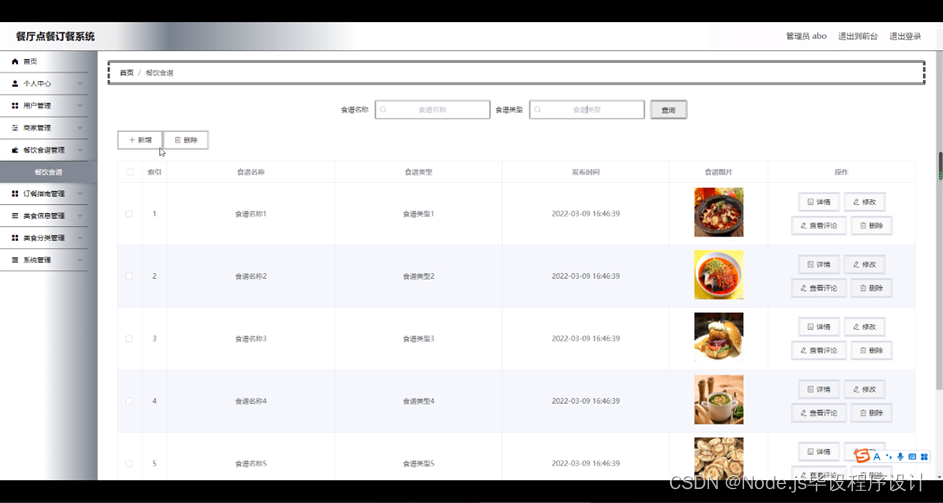Viewport: 943px width, 503px height.
Task: Click the person icon next to 个人中心
Action: (15, 84)
